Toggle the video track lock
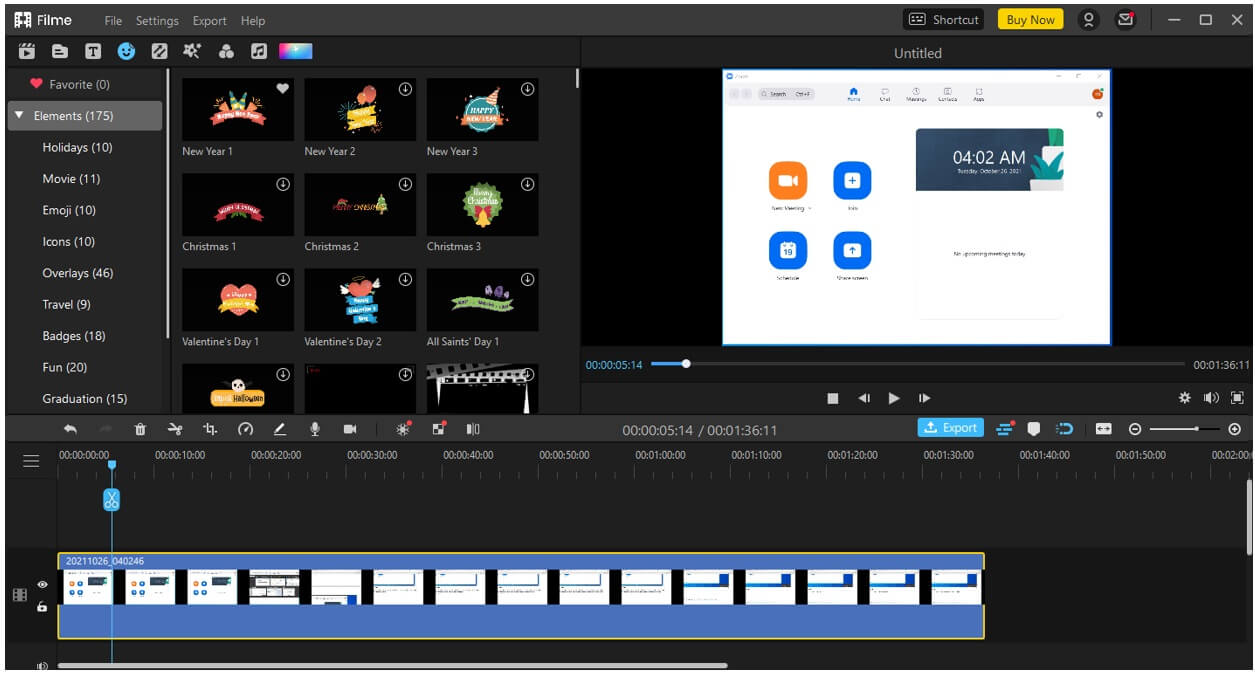1255x683 pixels. tap(42, 606)
